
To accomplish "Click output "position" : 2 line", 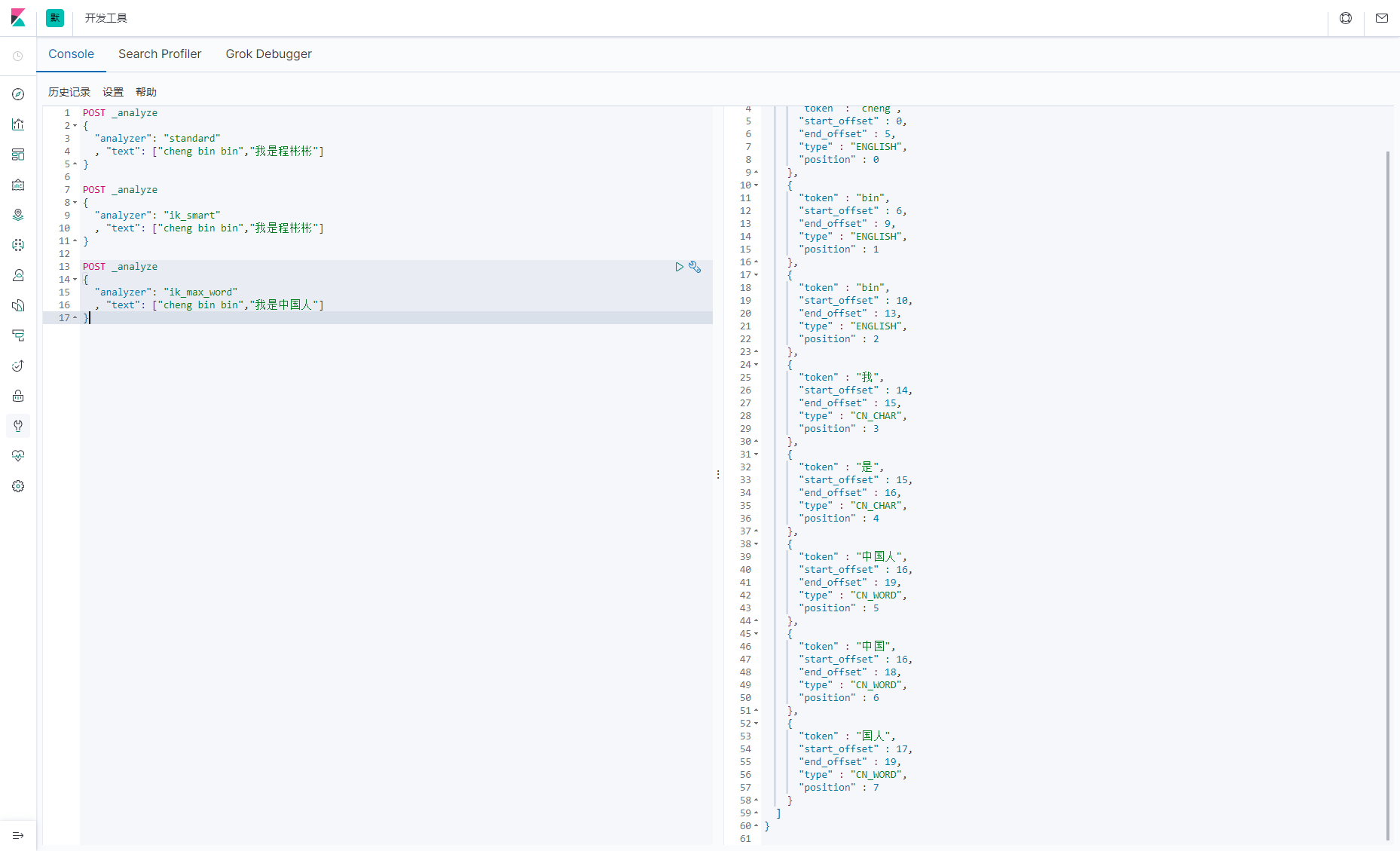I will pos(839,339).
